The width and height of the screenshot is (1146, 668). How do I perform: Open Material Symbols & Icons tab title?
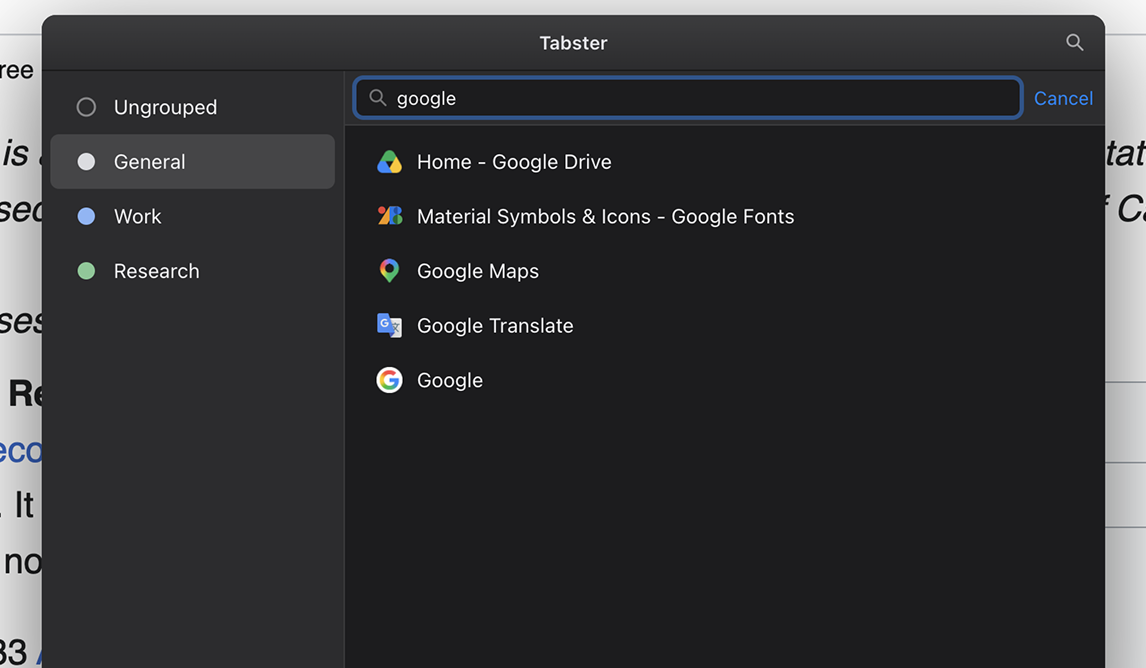coord(605,216)
